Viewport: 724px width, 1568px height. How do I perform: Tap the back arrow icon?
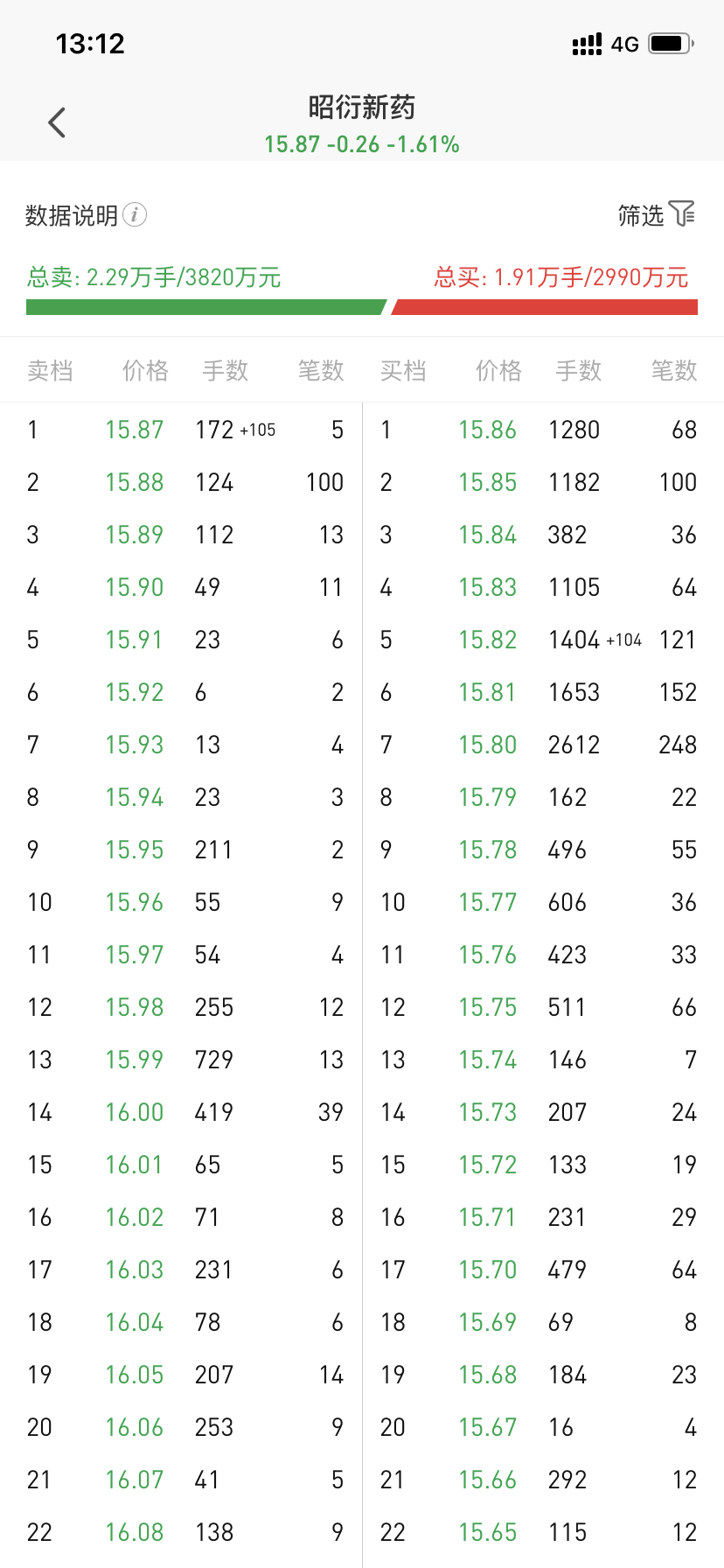[57, 122]
